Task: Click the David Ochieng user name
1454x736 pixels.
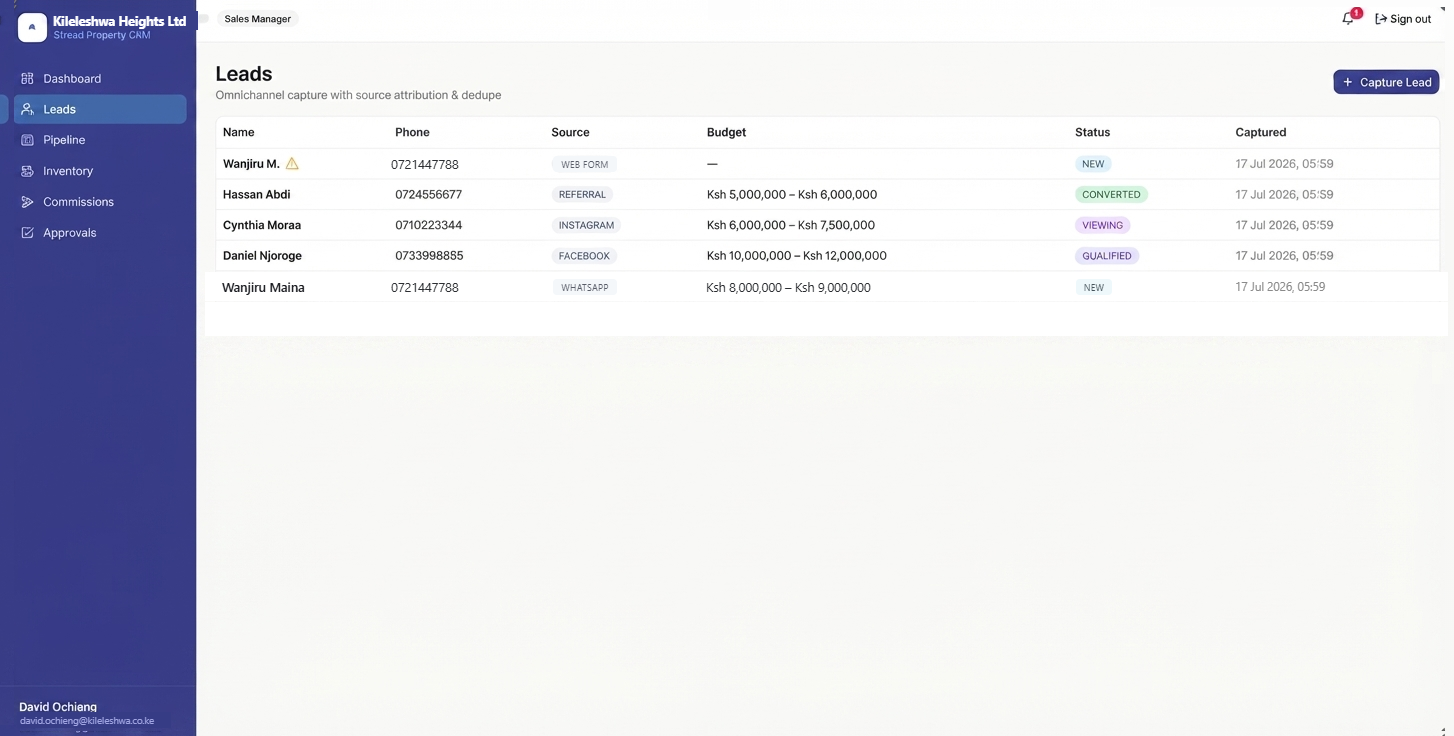Action: click(x=58, y=707)
